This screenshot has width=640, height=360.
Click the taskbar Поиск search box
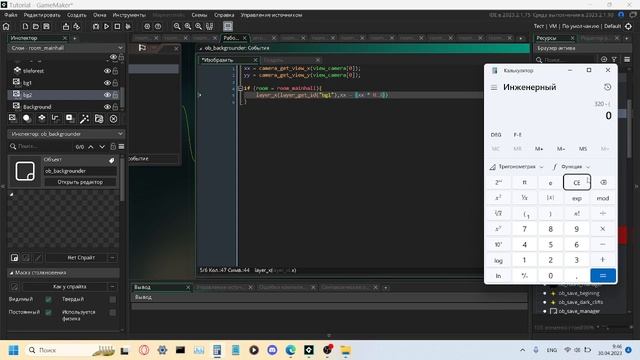coord(69,350)
